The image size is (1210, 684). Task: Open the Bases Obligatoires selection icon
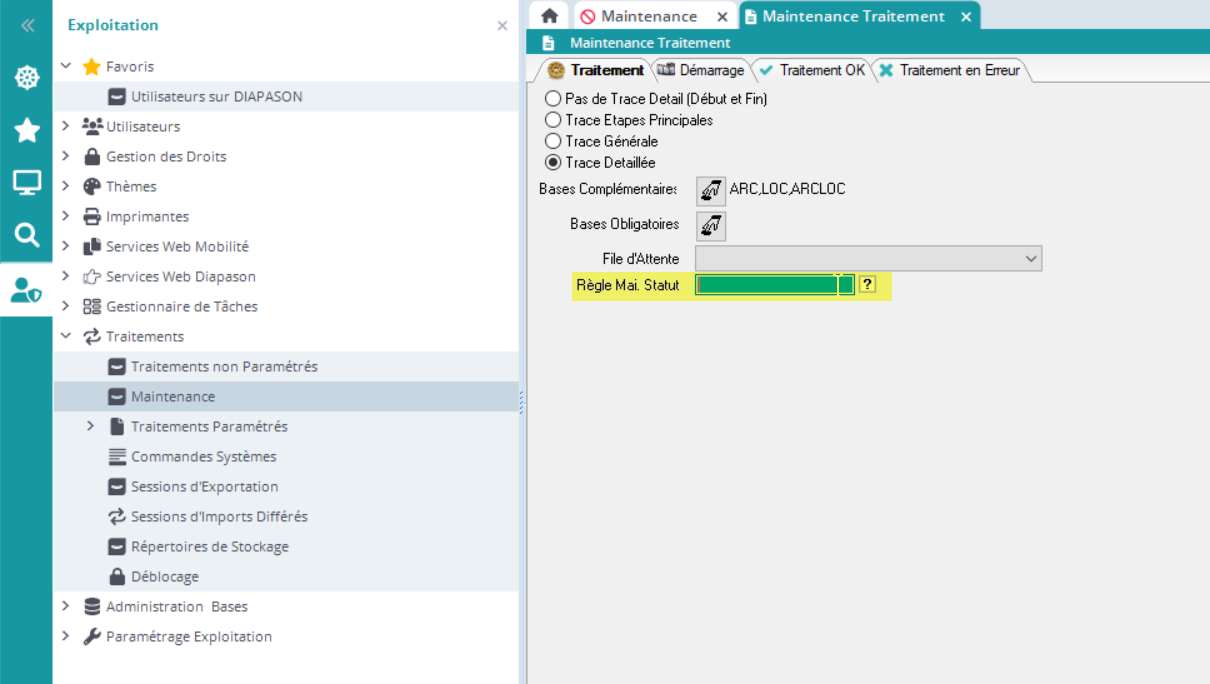711,226
